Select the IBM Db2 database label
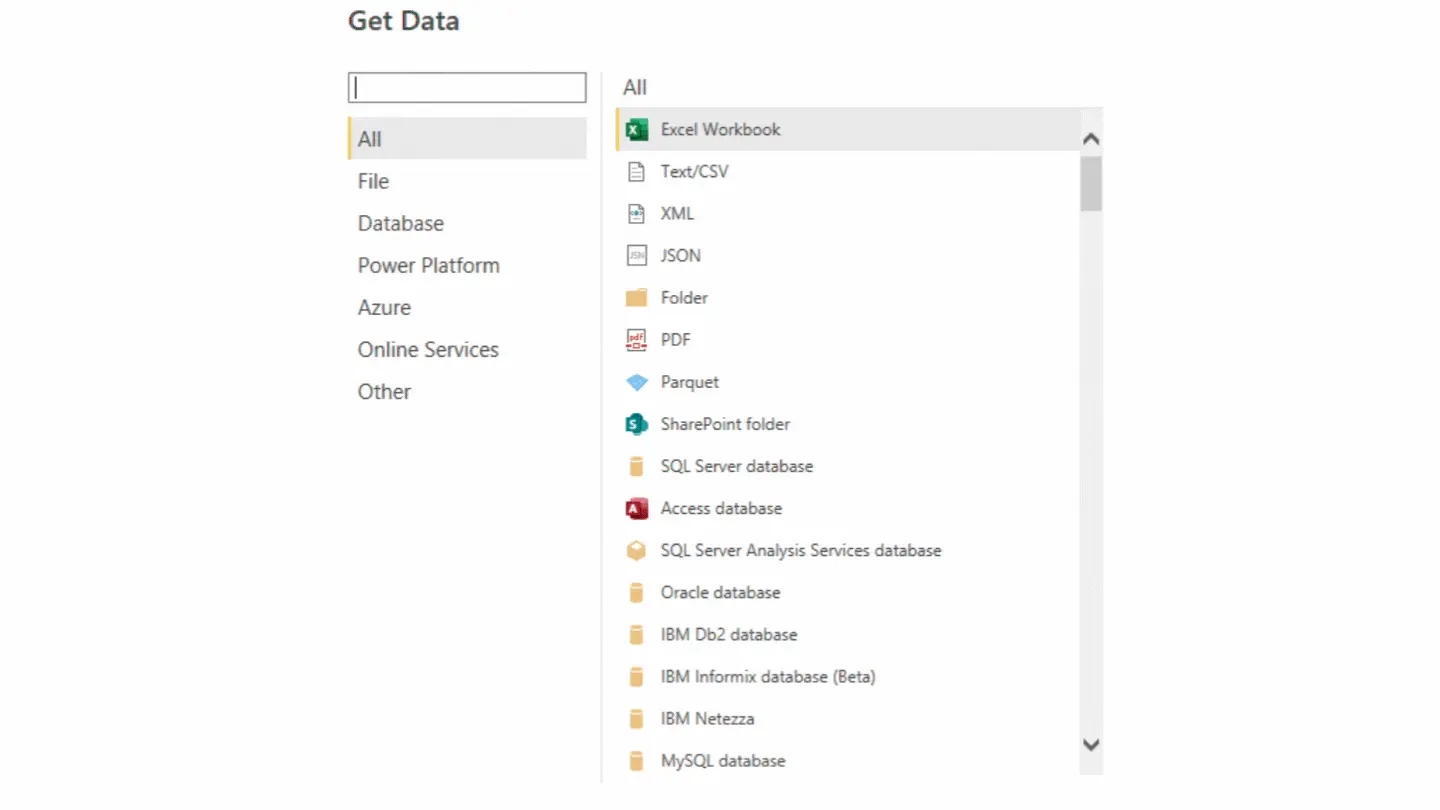1440x810 pixels. [x=729, y=634]
